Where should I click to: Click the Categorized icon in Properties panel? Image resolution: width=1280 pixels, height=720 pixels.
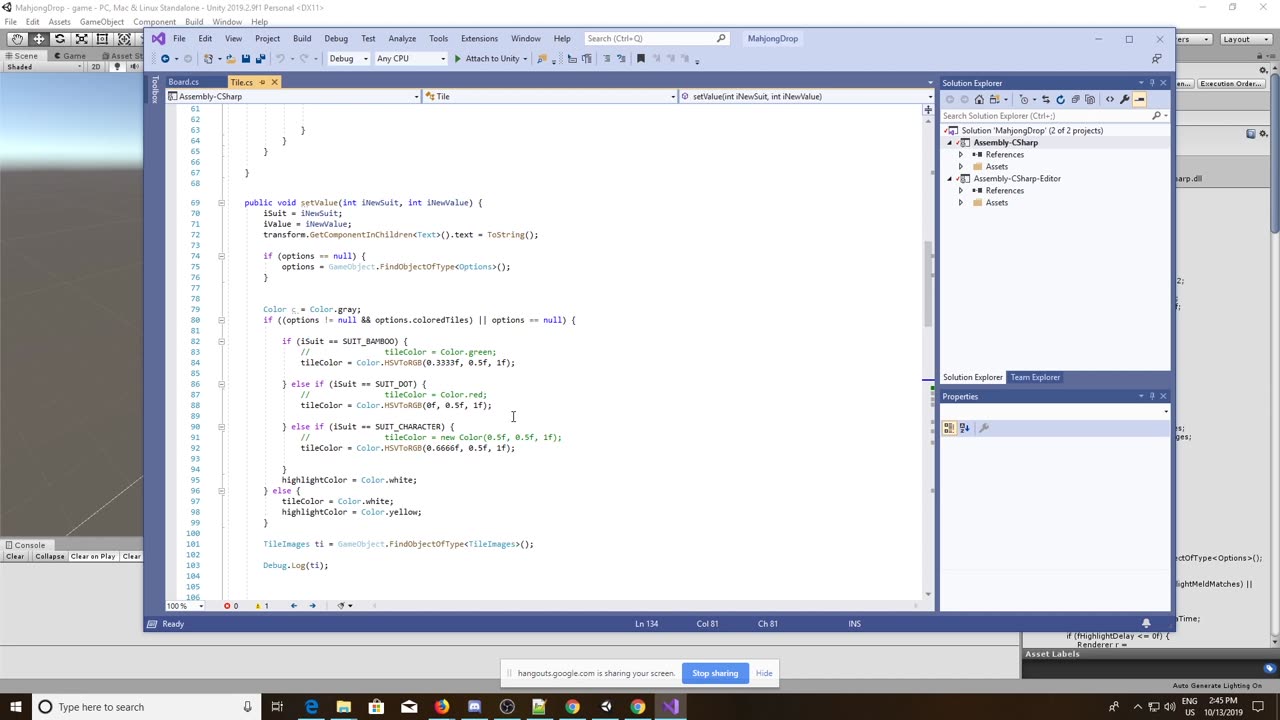pyautogui.click(x=948, y=428)
